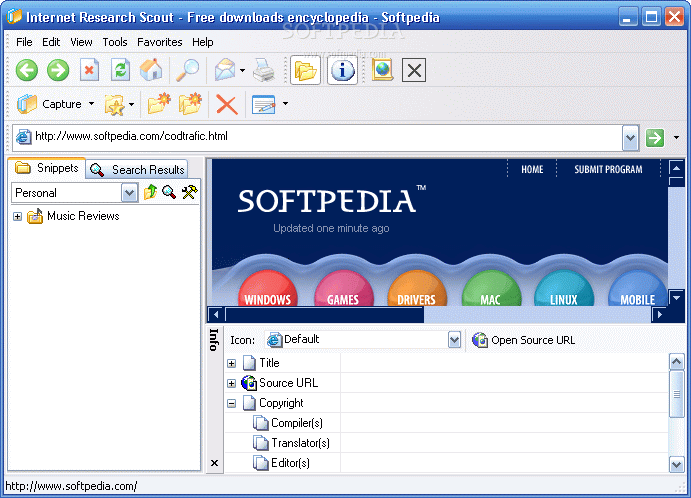The width and height of the screenshot is (691, 498).
Task: Click Open Source URL button
Action: click(524, 340)
